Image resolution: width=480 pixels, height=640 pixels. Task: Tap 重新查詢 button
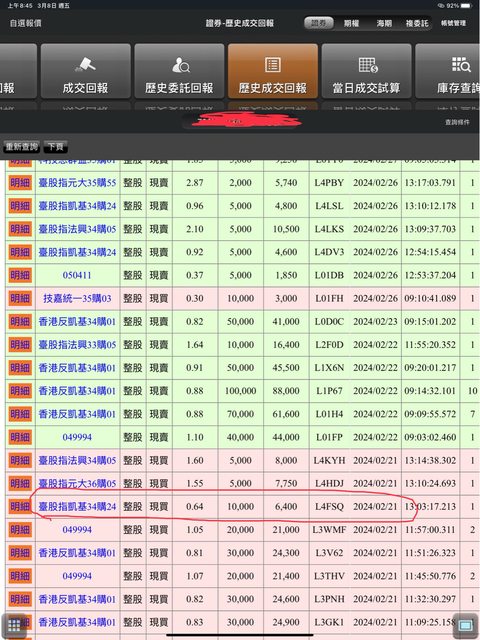coord(21,147)
